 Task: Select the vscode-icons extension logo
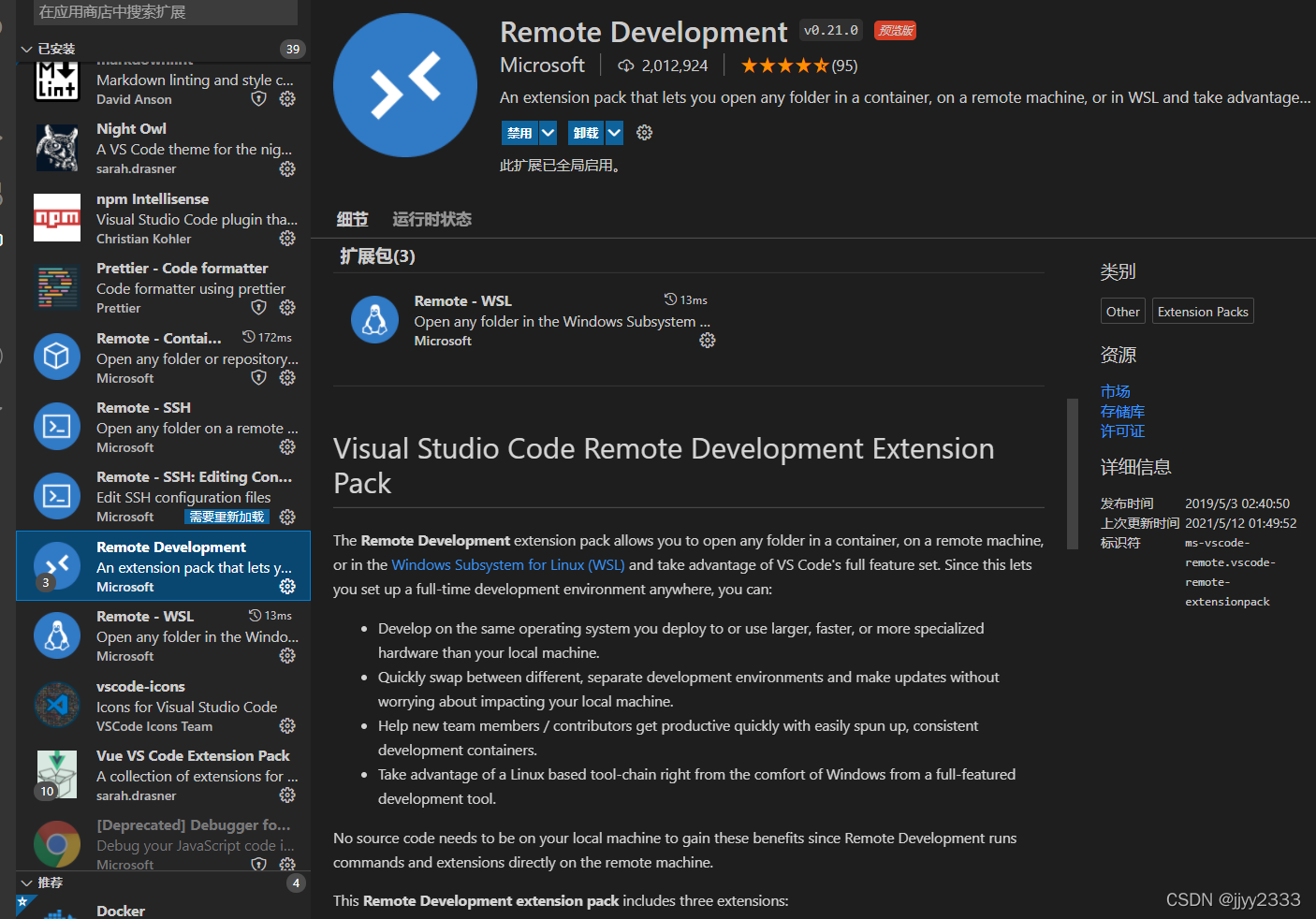[x=57, y=705]
